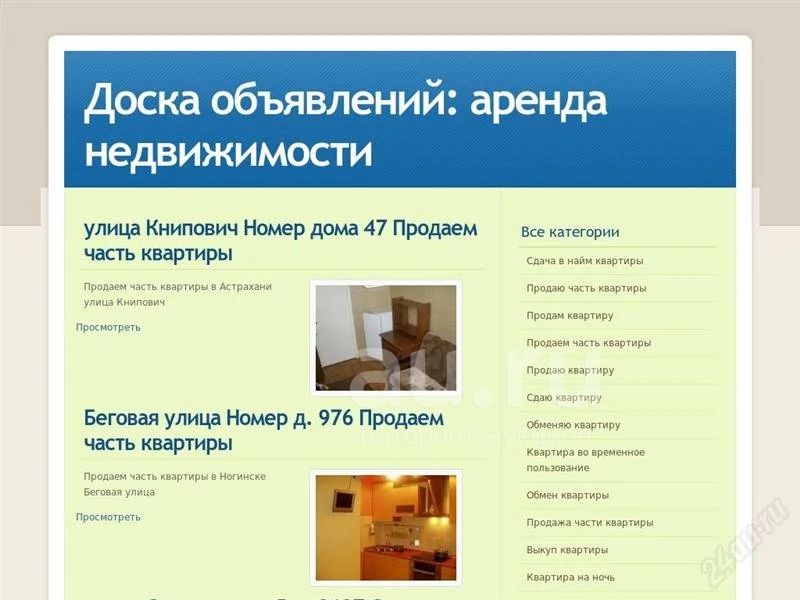This screenshot has height=600, width=800.
Task: Select category 'Продаю часть квартиры'
Action: pyautogui.click(x=586, y=288)
